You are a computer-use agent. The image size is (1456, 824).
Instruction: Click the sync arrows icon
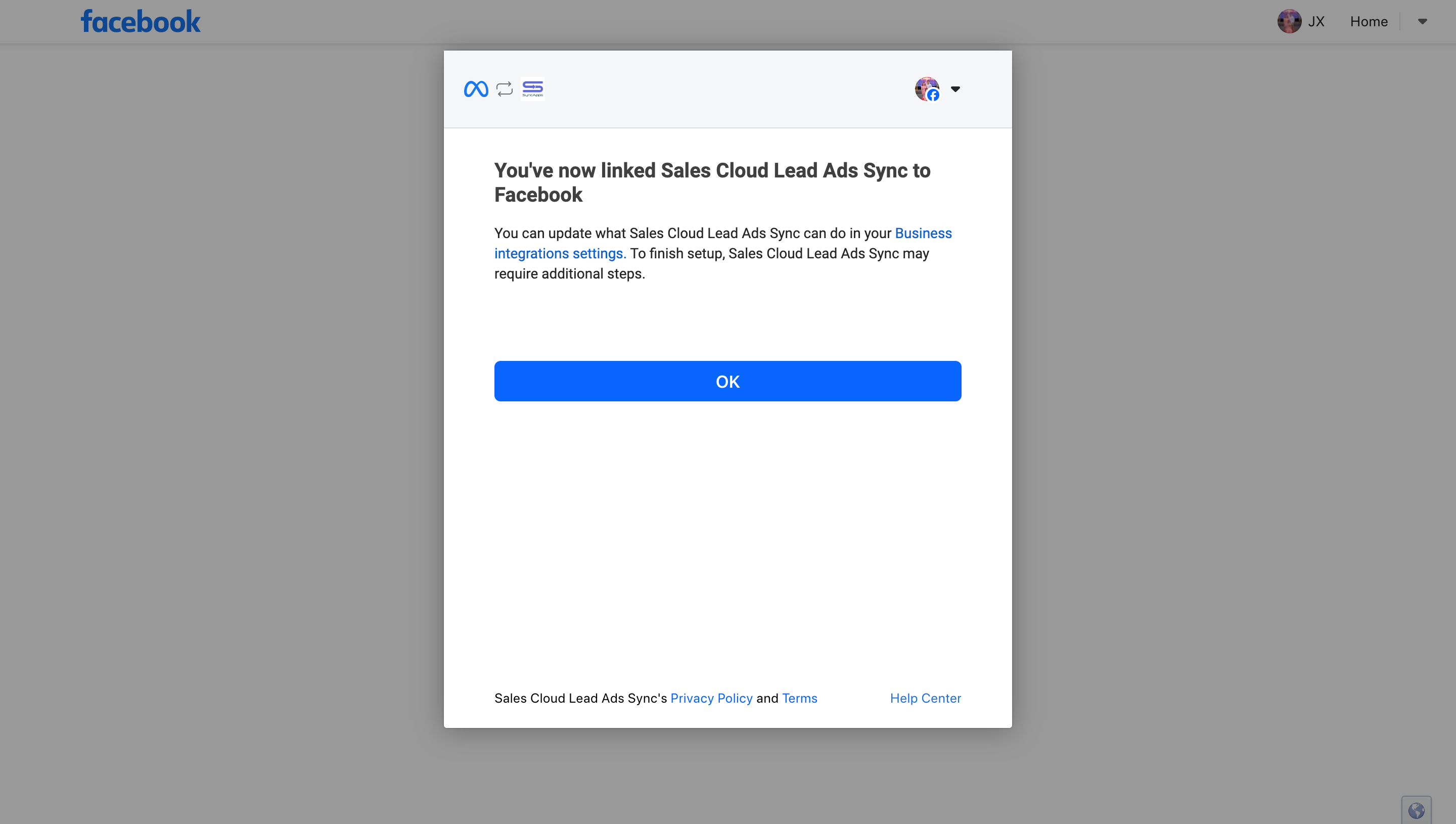coord(504,89)
